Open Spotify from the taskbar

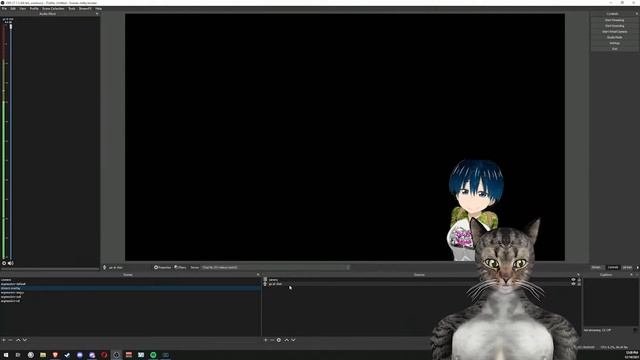pyautogui.click(x=153, y=355)
